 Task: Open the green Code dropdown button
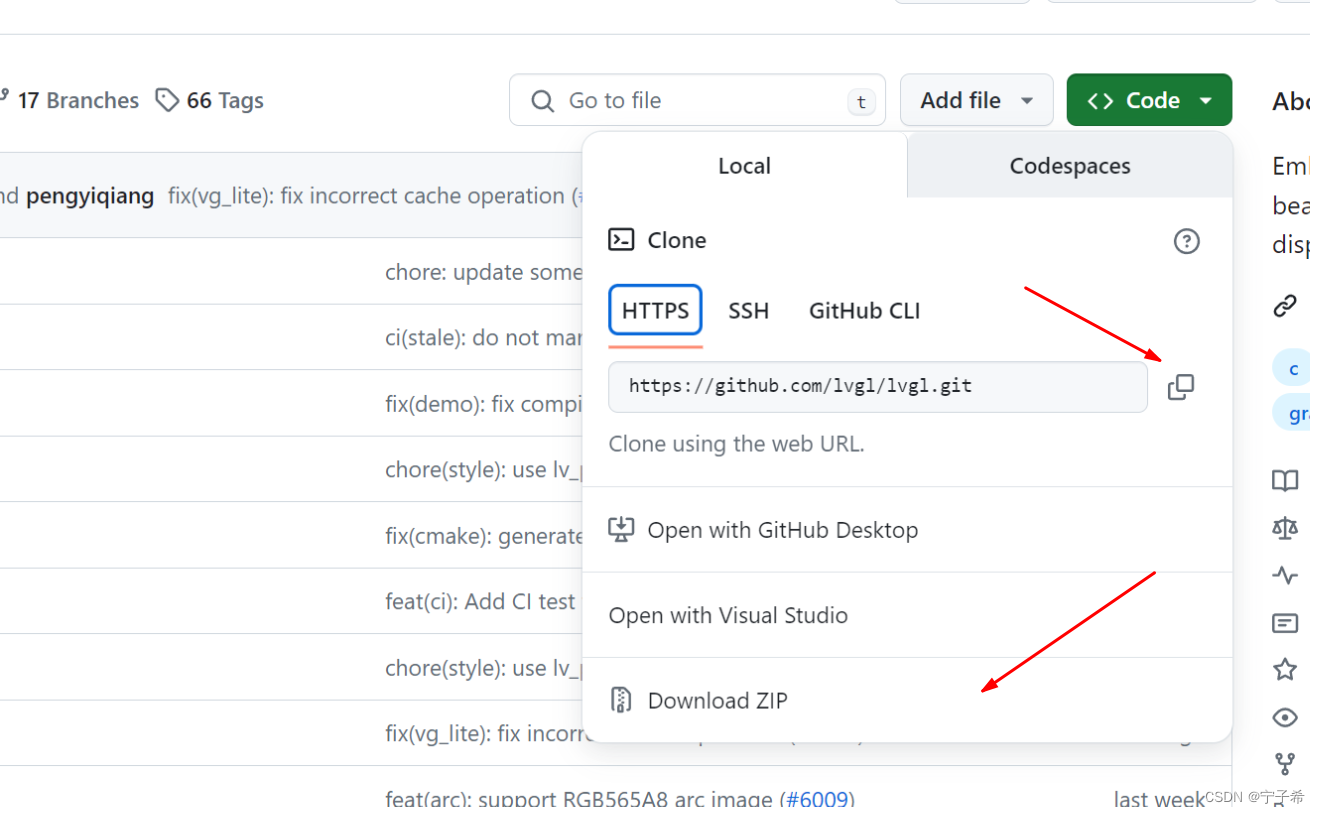pyautogui.click(x=1149, y=100)
